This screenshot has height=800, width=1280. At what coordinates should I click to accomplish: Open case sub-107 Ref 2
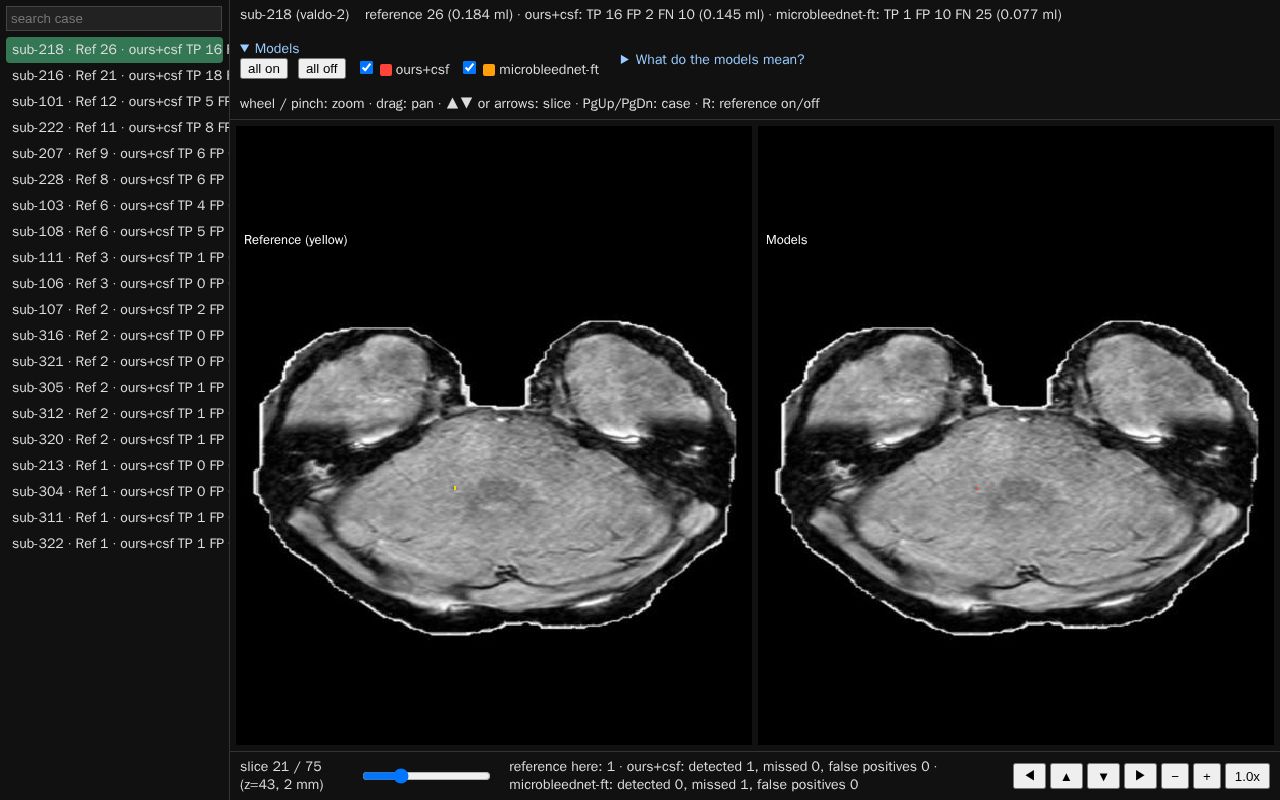(x=115, y=309)
